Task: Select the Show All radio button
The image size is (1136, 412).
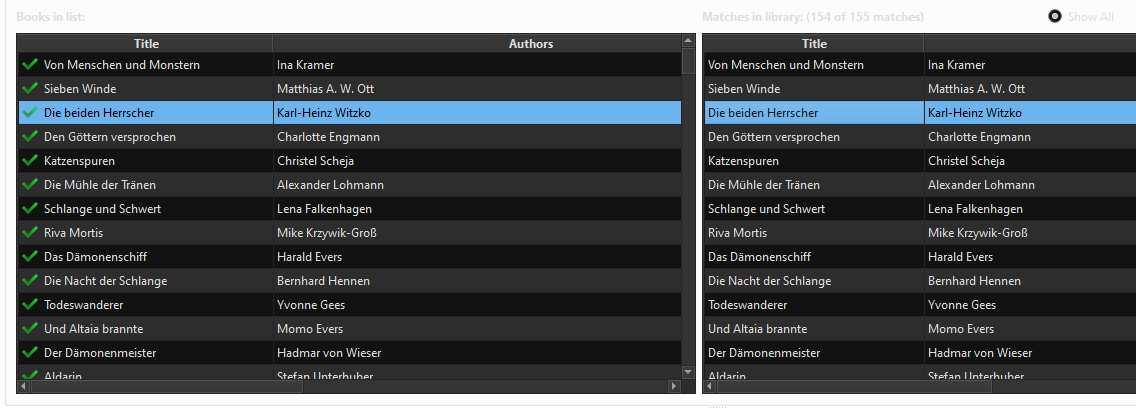Action: (x=1055, y=17)
